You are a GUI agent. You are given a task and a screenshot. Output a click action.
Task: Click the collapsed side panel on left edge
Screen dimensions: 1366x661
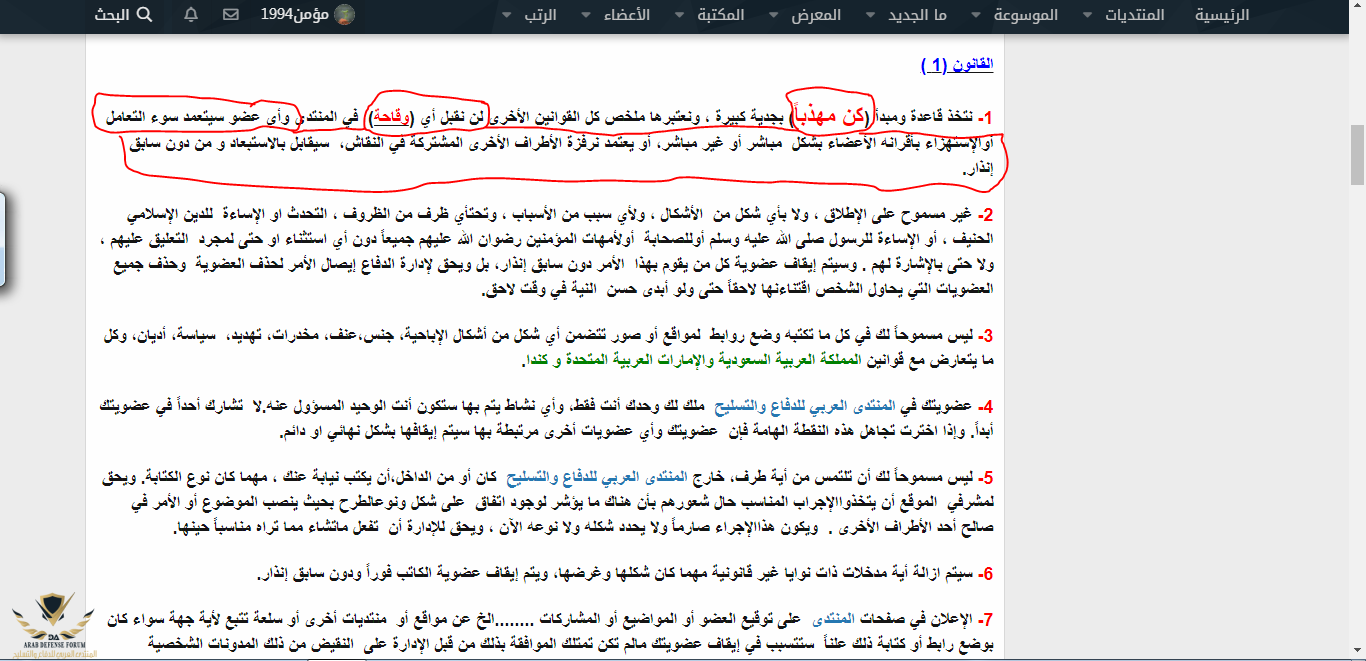(3, 240)
